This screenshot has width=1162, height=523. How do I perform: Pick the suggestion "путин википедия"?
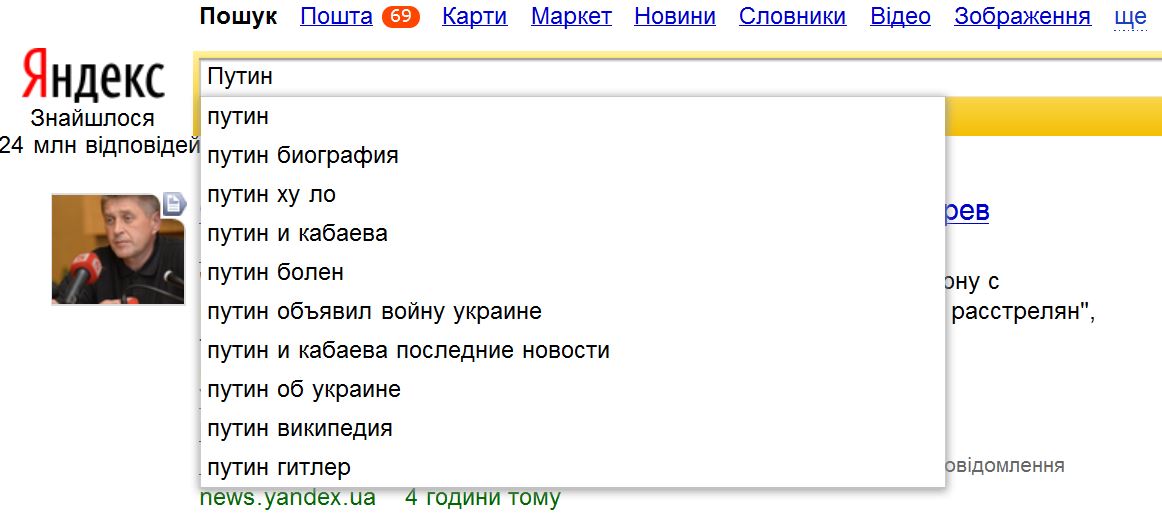pyautogui.click(x=300, y=428)
